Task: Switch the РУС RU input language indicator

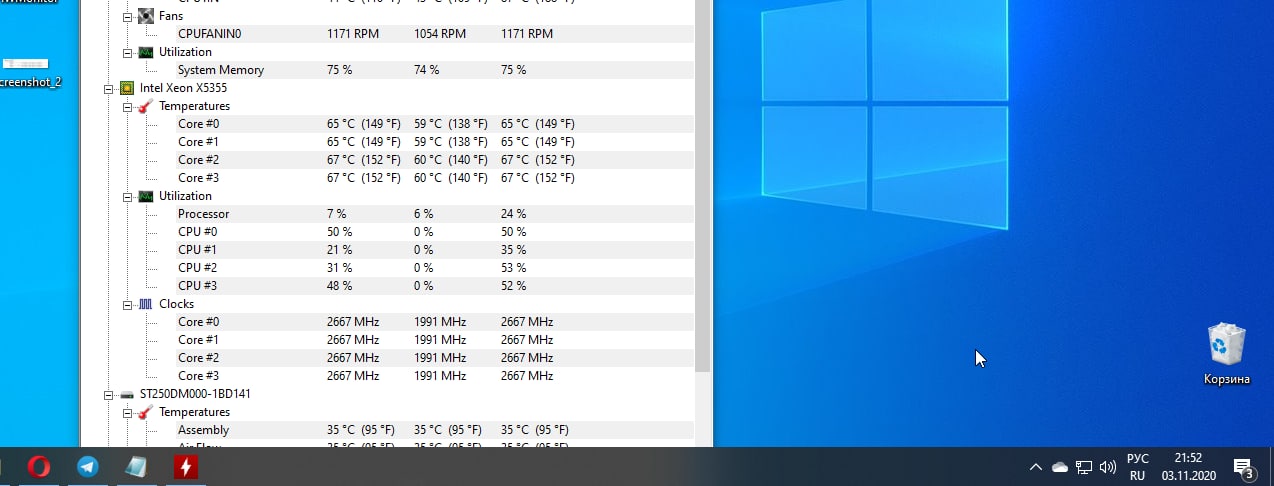Action: 1138,466
